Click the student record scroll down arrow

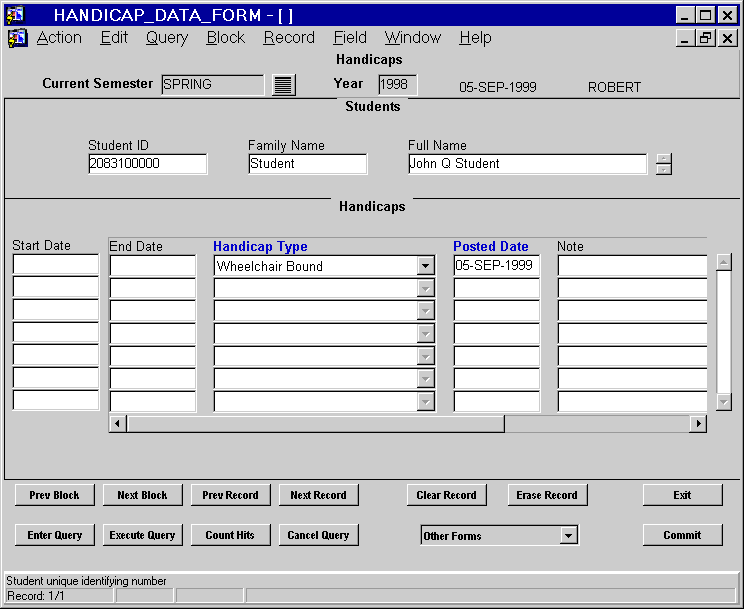pos(664,169)
